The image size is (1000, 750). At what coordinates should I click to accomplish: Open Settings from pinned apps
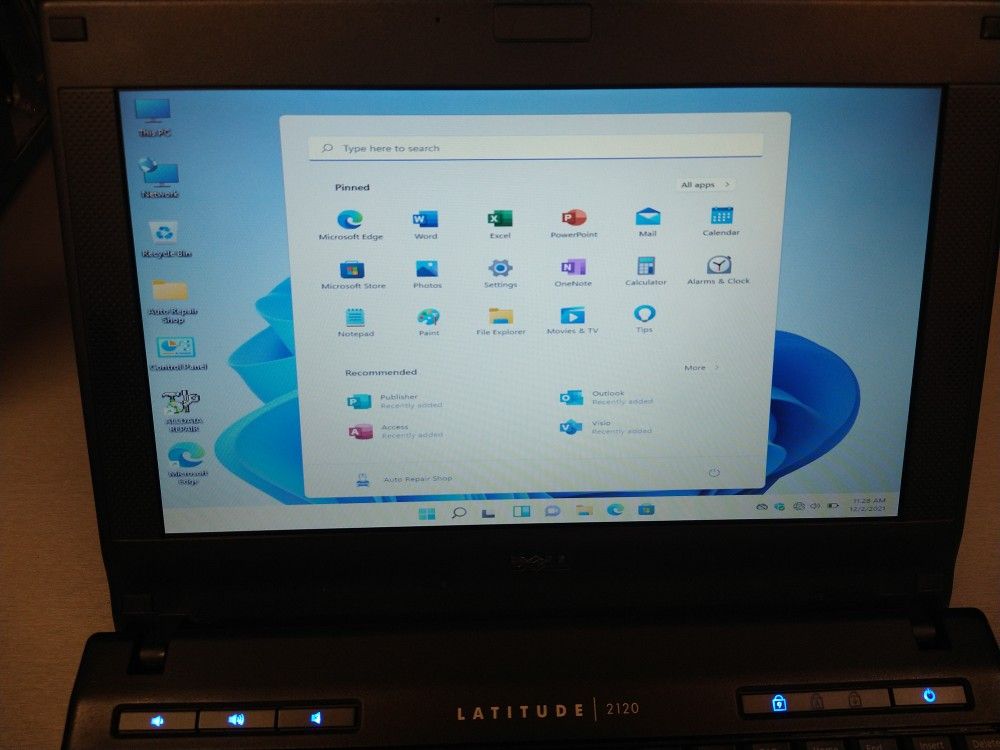pos(500,274)
